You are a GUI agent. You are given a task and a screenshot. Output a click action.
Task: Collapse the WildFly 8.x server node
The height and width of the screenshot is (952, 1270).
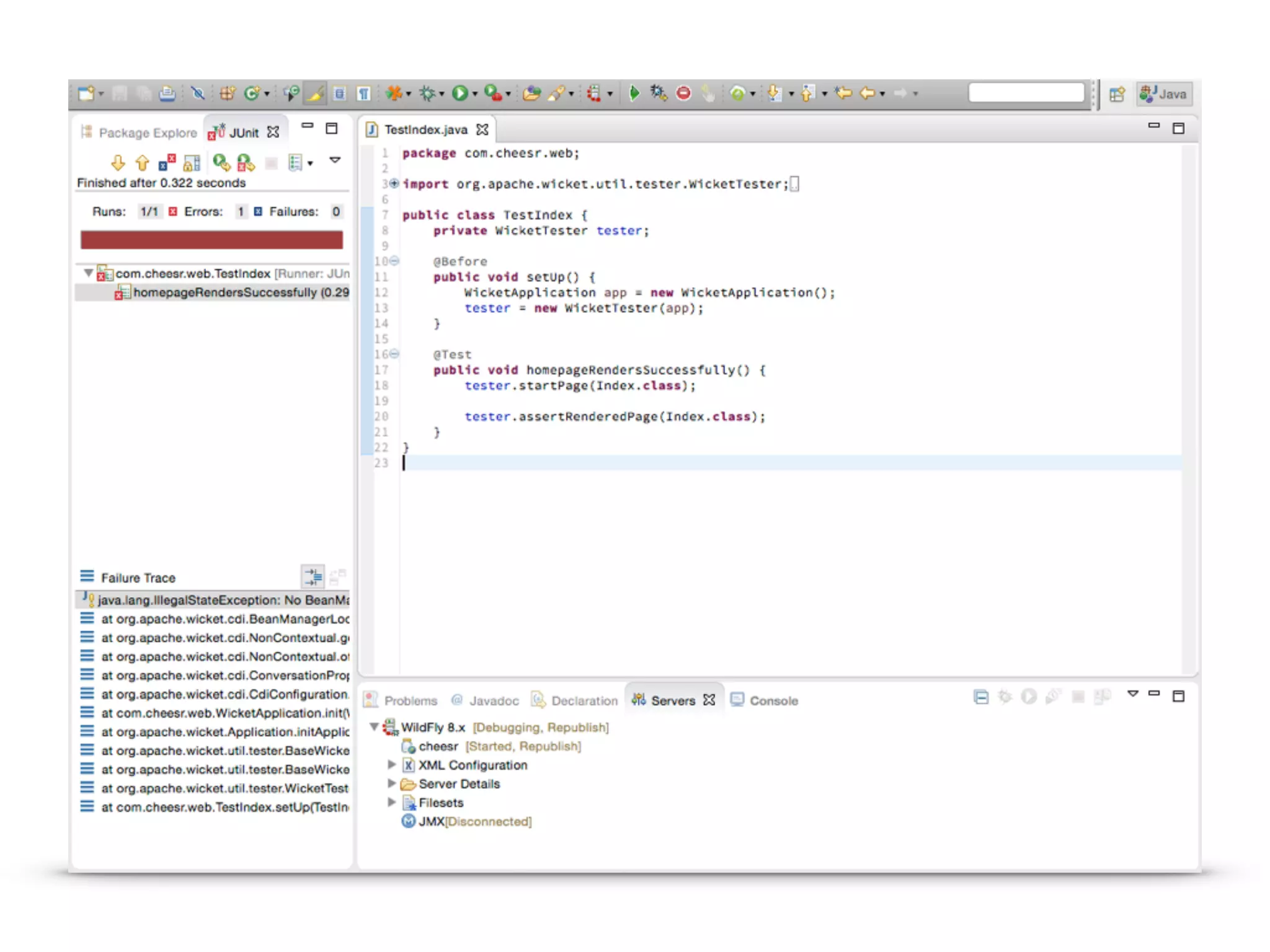374,726
